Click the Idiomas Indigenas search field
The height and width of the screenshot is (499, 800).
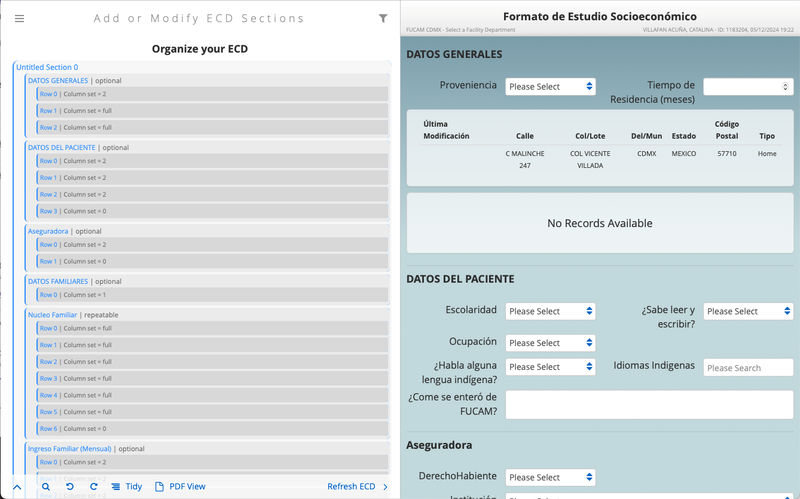[748, 367]
